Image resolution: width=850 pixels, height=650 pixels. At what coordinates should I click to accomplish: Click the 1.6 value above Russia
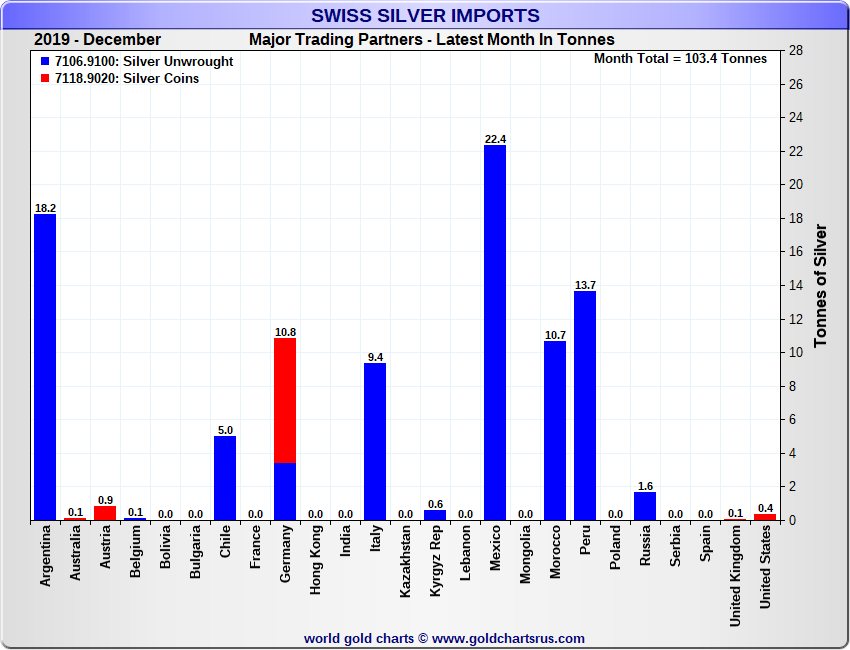[x=645, y=486]
